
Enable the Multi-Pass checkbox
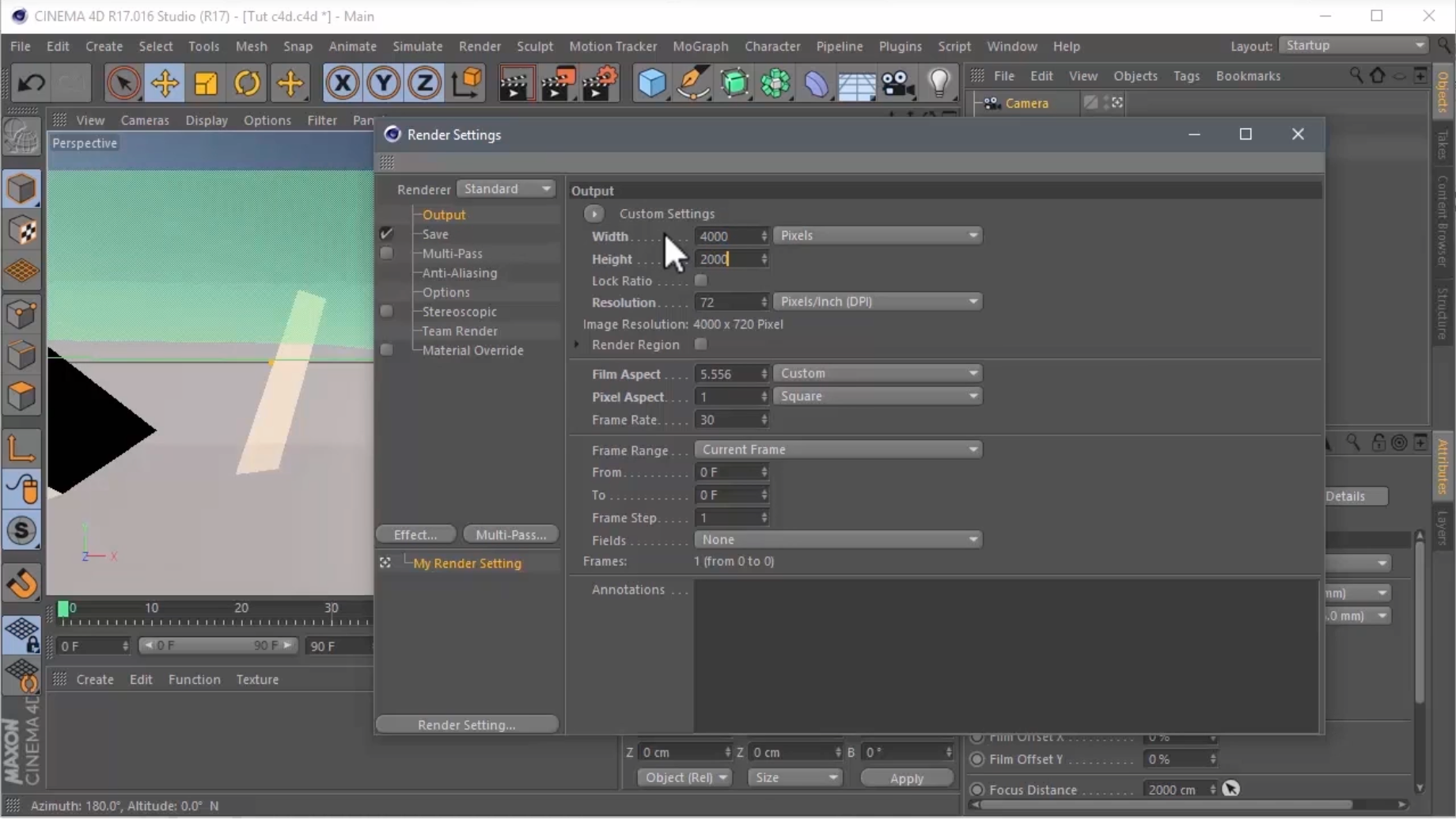click(386, 253)
